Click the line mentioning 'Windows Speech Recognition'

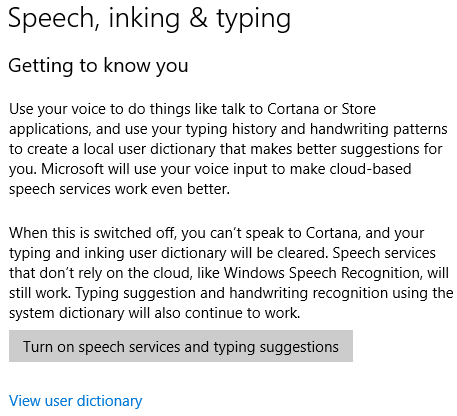point(229,273)
